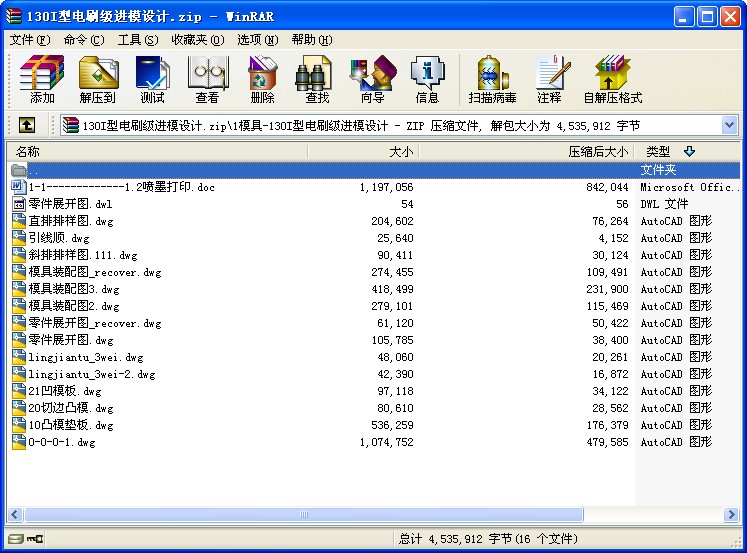
Task: Open the Favorites (收藏夹) menu
Action: (198, 40)
